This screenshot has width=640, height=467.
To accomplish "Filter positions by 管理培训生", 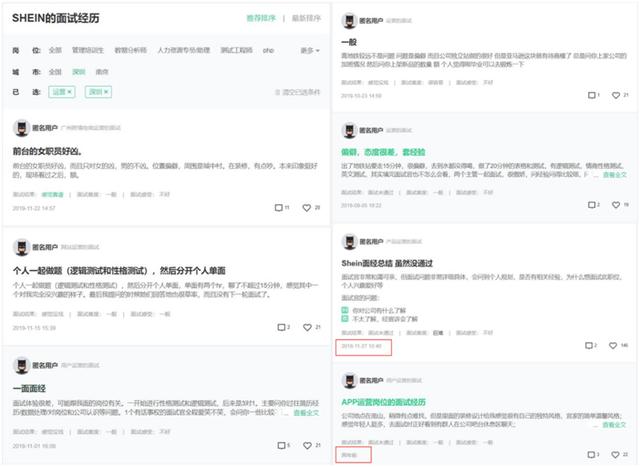I will [x=88, y=50].
